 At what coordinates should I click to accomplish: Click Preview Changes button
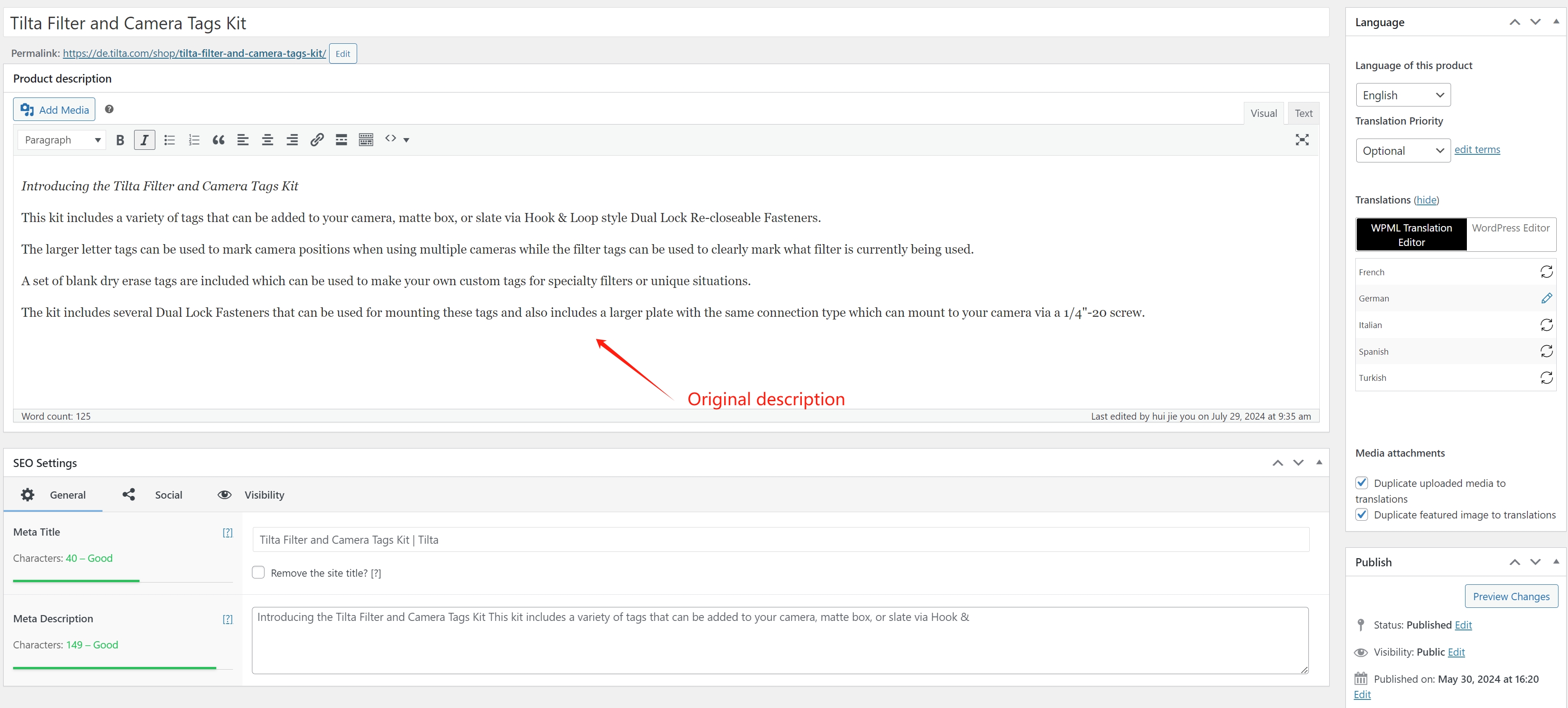click(1511, 596)
